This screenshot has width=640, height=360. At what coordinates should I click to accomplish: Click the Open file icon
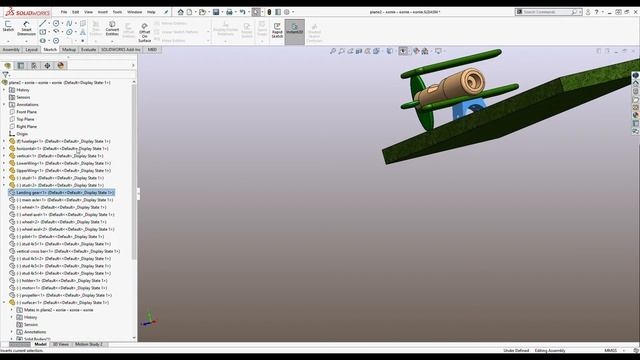202,12
